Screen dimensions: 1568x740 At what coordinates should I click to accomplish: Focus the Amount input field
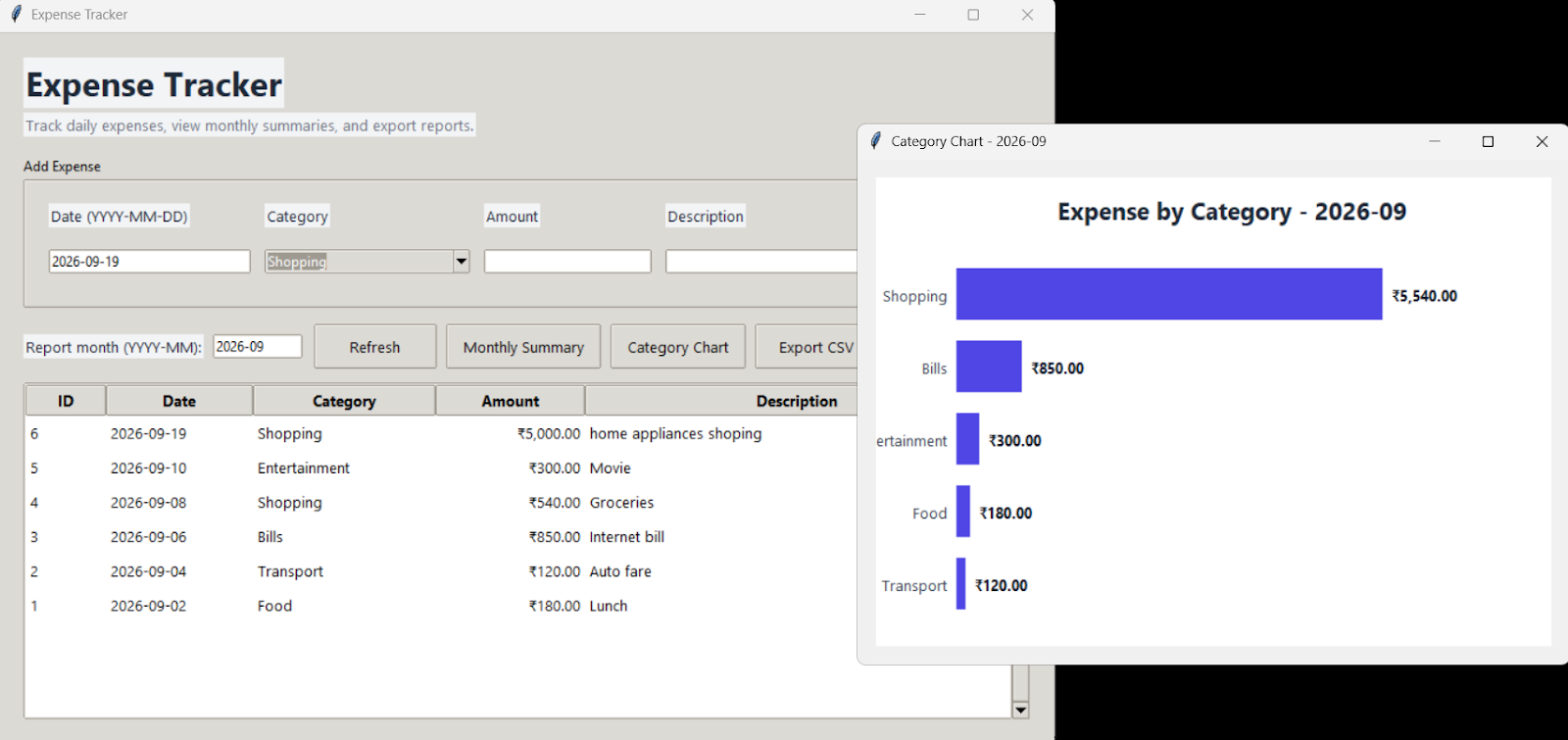(567, 262)
